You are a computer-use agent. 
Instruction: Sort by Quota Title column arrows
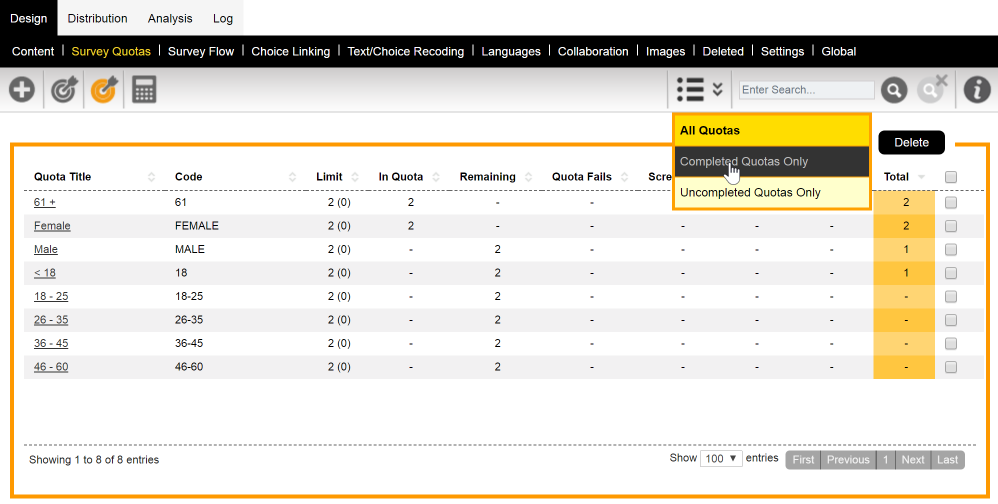click(151, 177)
